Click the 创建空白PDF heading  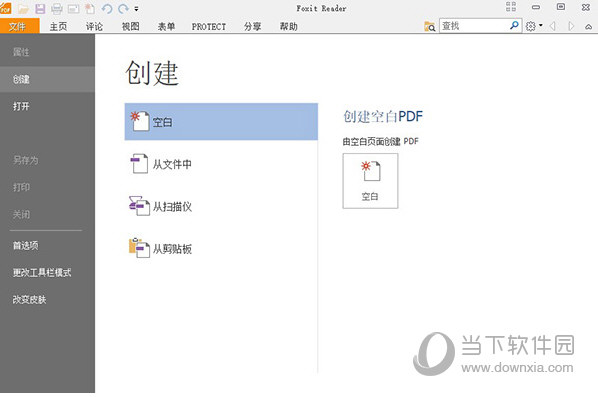pos(383,116)
